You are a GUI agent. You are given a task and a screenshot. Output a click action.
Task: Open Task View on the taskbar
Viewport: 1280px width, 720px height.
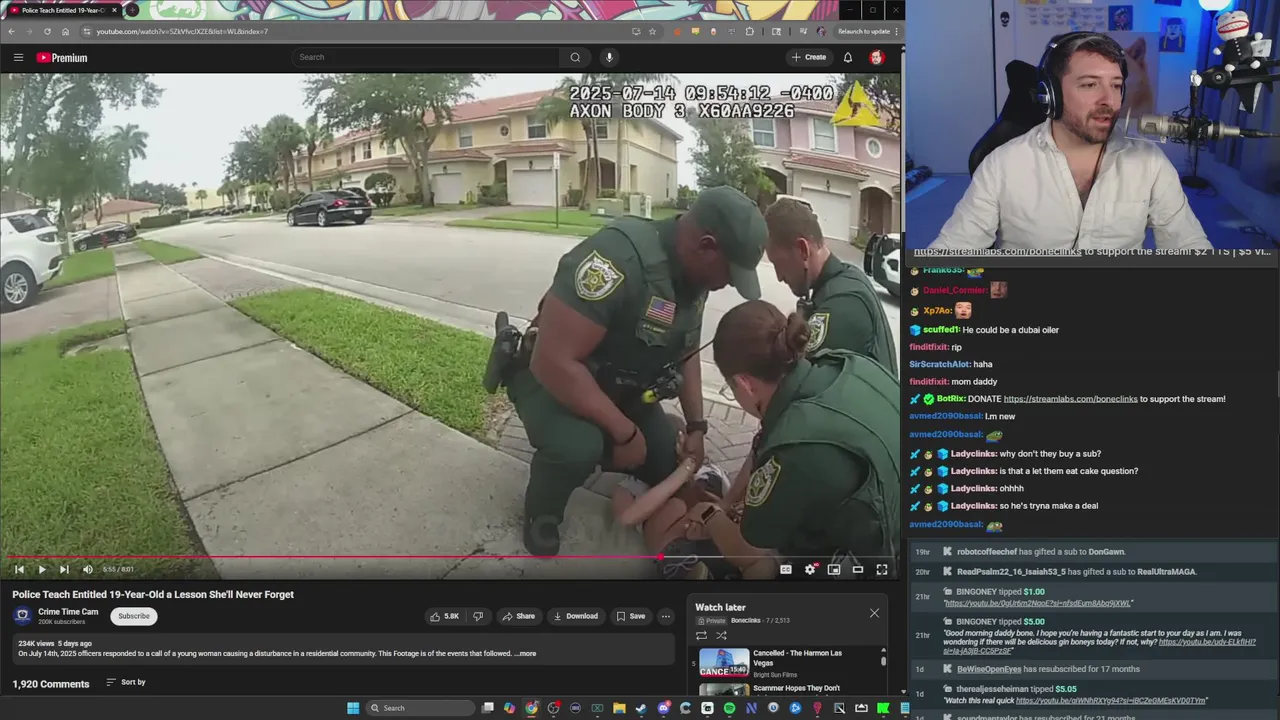tap(487, 708)
